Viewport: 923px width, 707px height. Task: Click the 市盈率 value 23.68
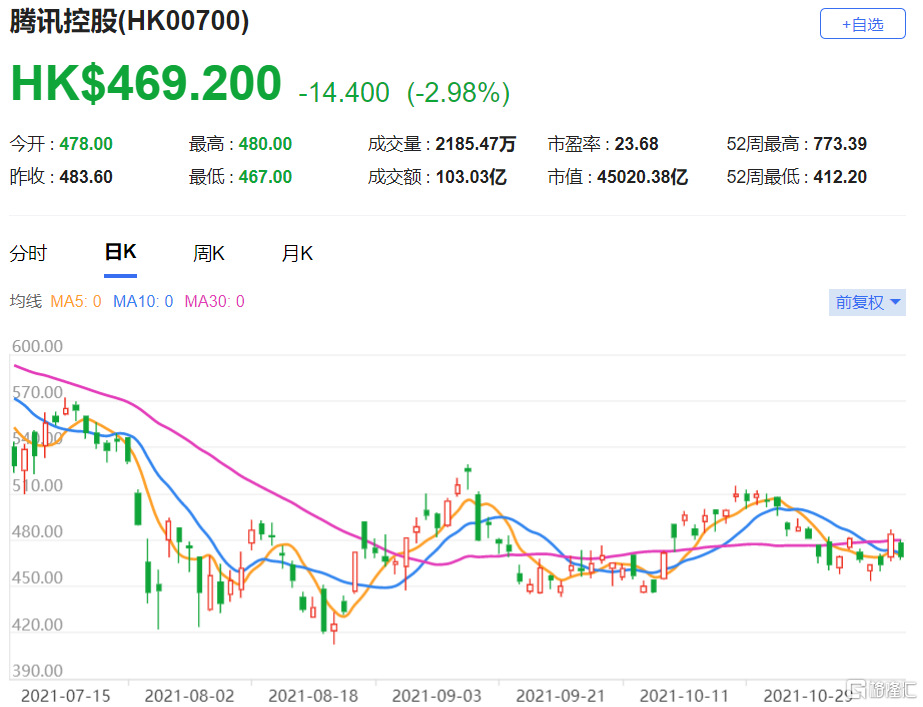click(636, 144)
